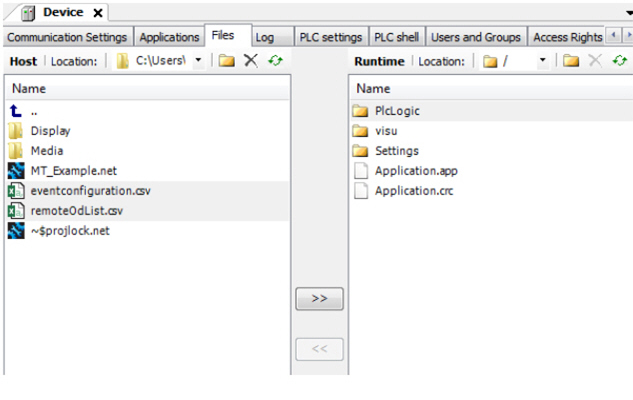Select Application.app in Runtime list

point(415,171)
